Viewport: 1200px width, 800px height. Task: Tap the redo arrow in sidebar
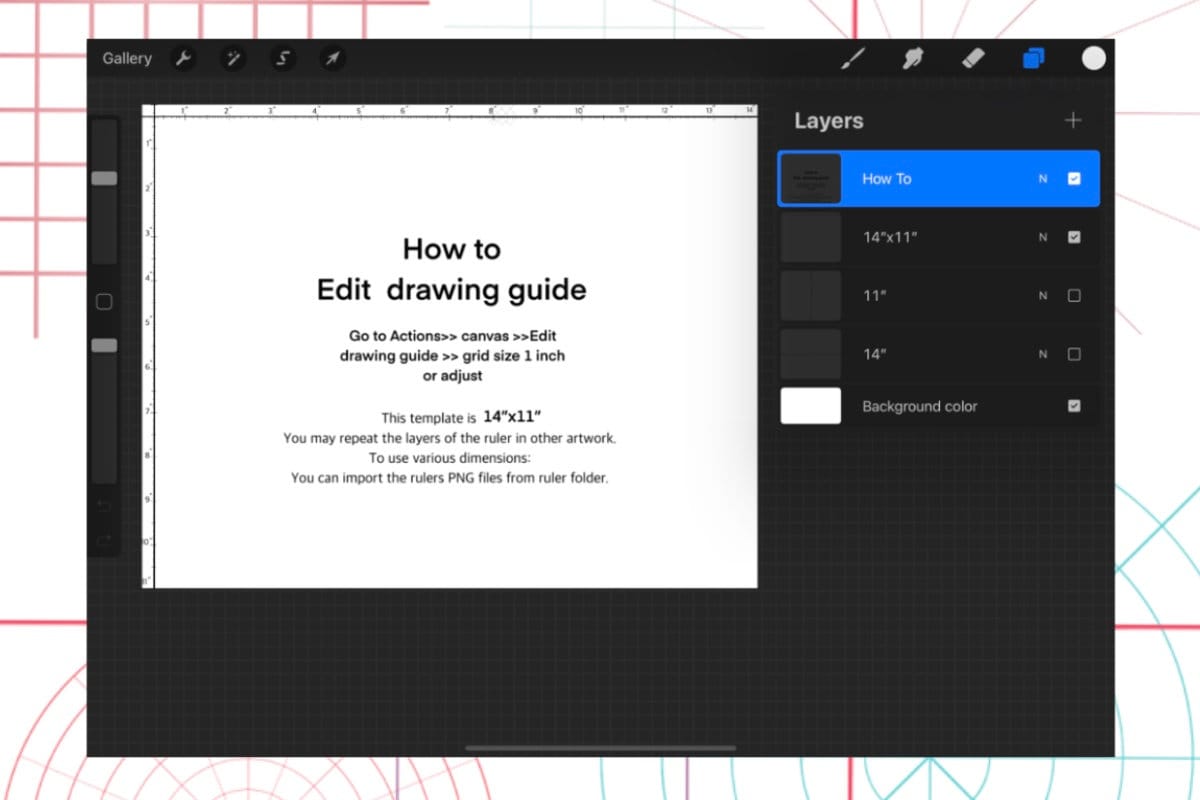(x=104, y=540)
